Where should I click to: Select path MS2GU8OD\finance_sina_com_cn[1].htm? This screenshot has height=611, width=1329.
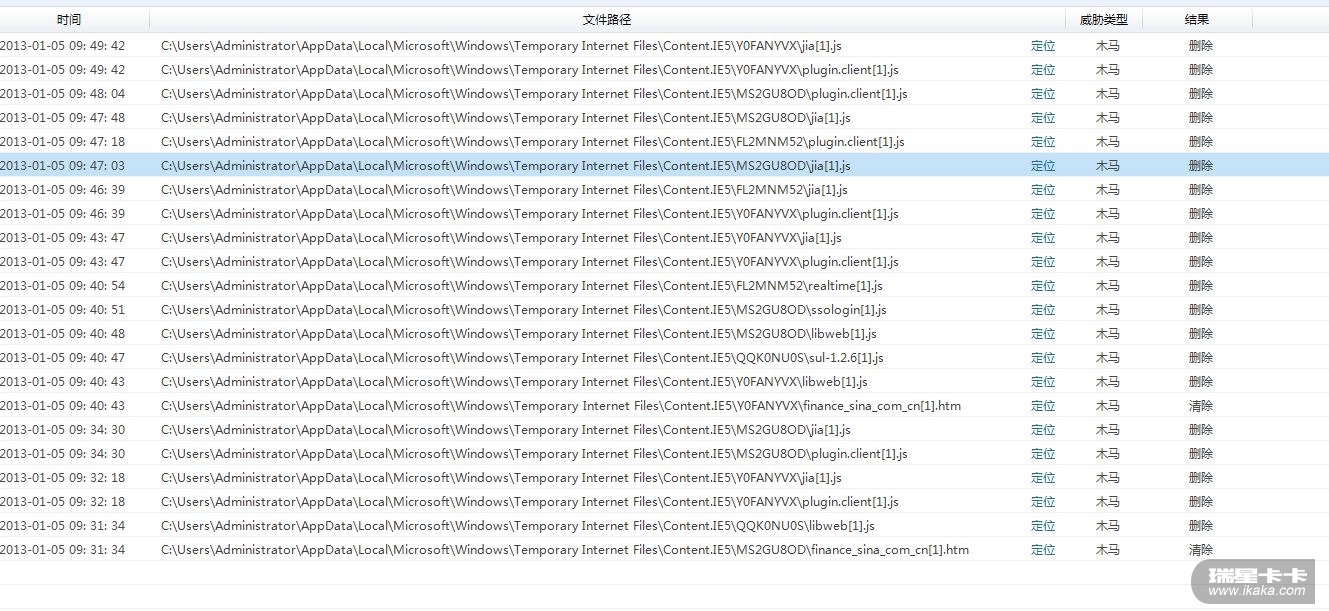coord(565,550)
